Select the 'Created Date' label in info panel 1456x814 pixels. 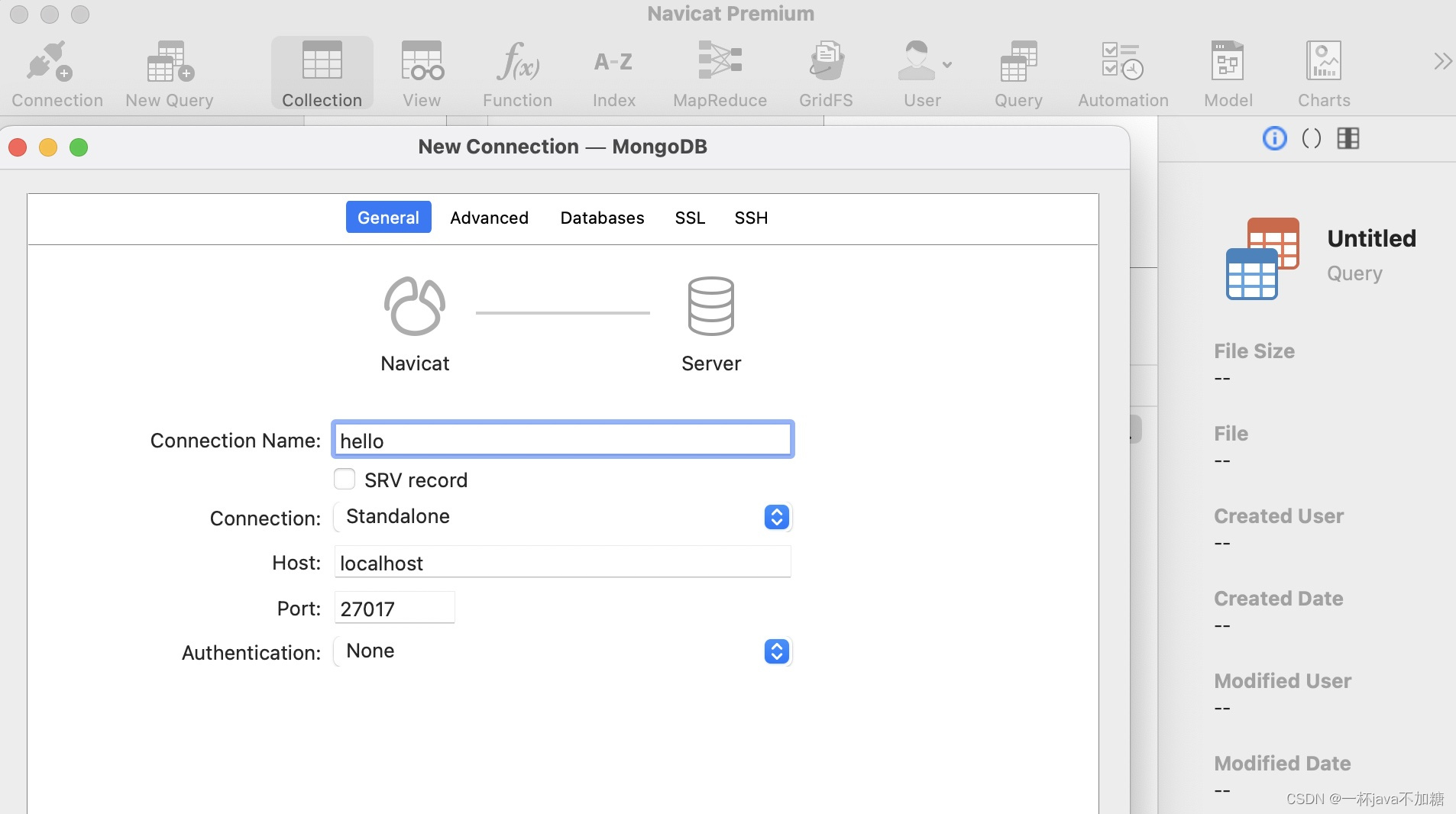tap(1279, 599)
